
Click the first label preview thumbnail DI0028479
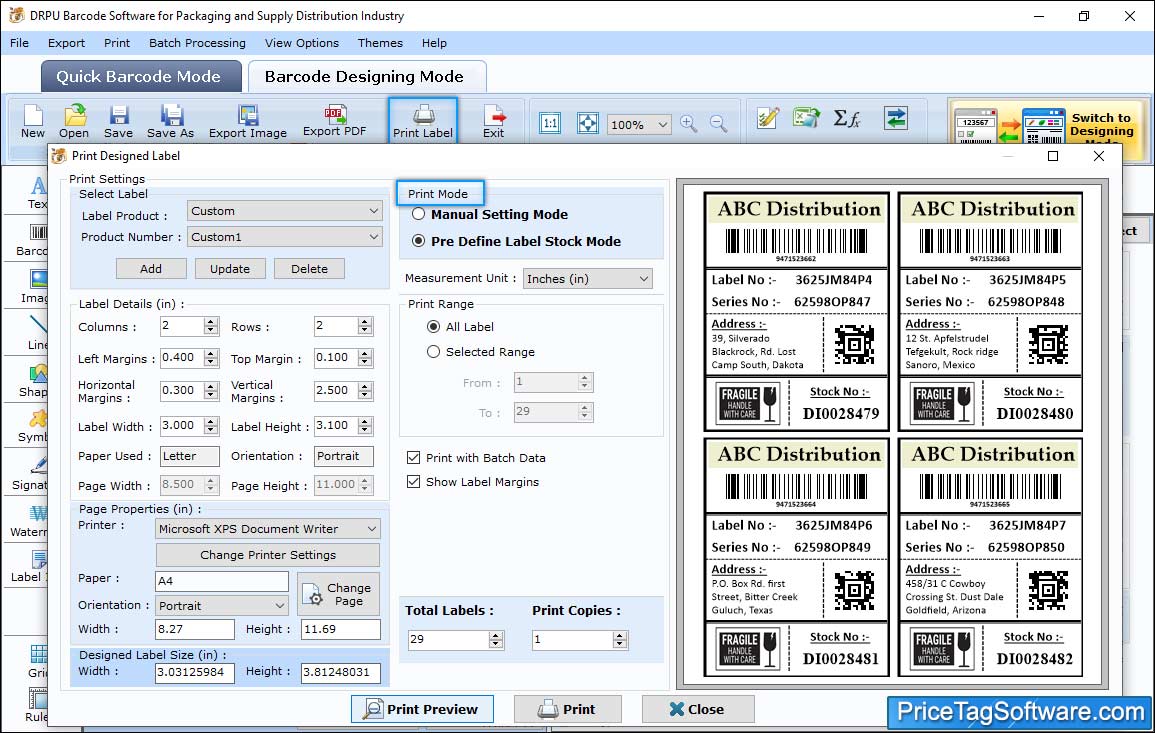click(796, 312)
